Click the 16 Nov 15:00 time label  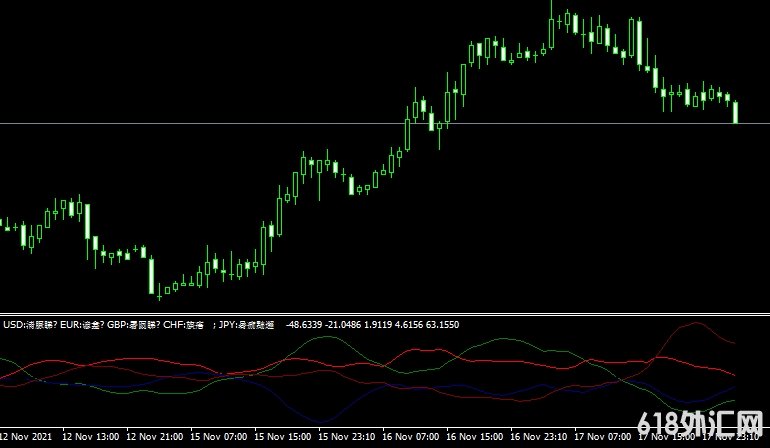(475, 437)
